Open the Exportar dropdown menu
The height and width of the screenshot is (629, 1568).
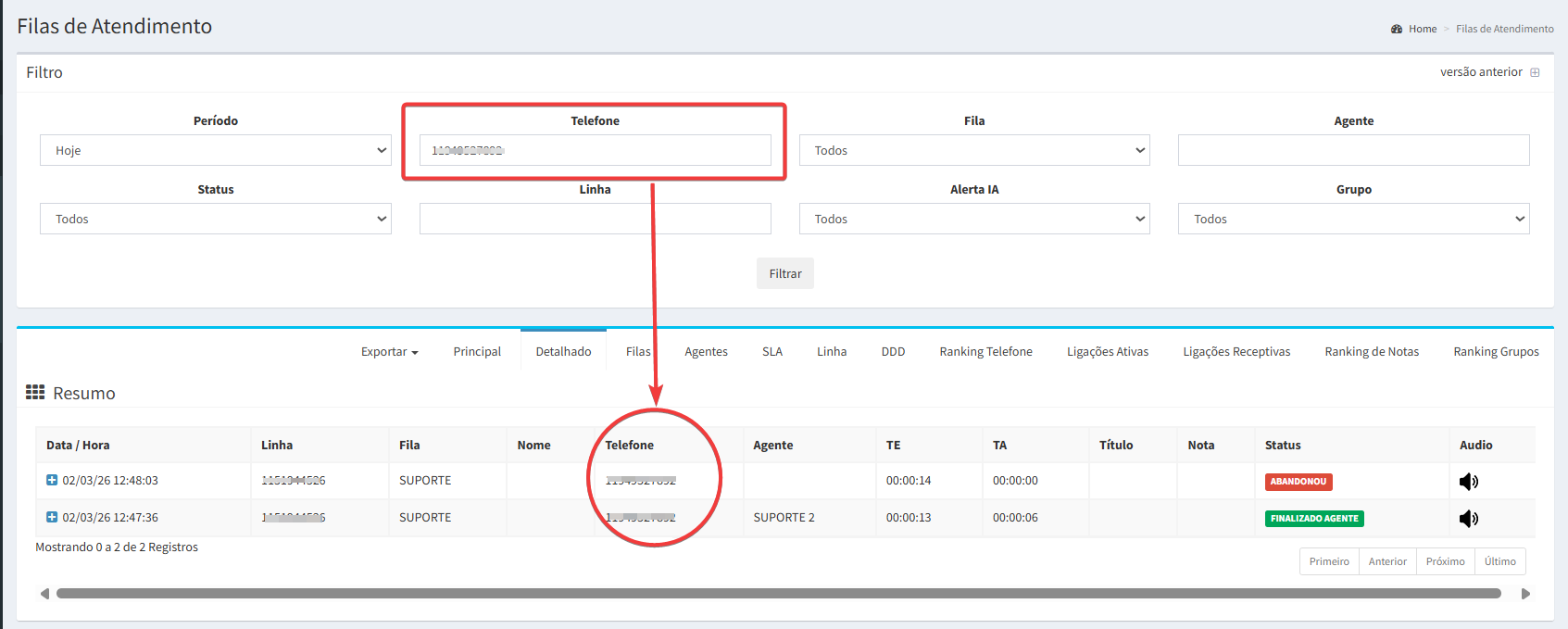[x=389, y=352]
